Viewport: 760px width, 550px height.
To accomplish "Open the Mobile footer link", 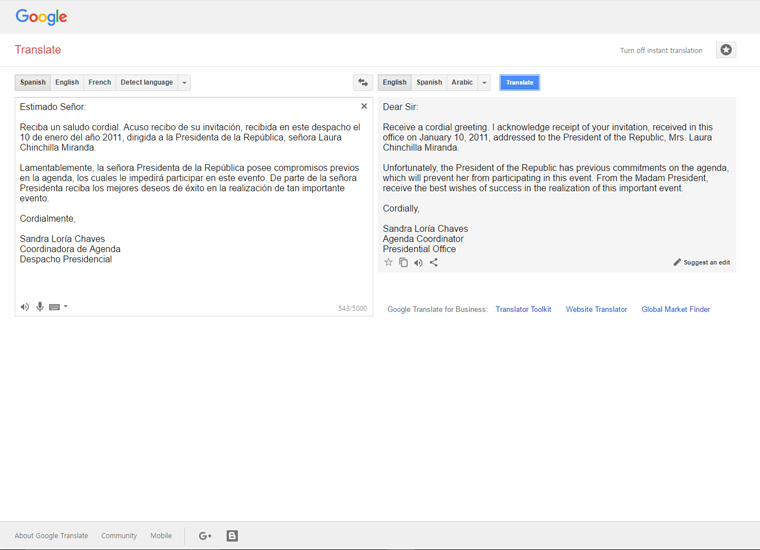I will (161, 535).
